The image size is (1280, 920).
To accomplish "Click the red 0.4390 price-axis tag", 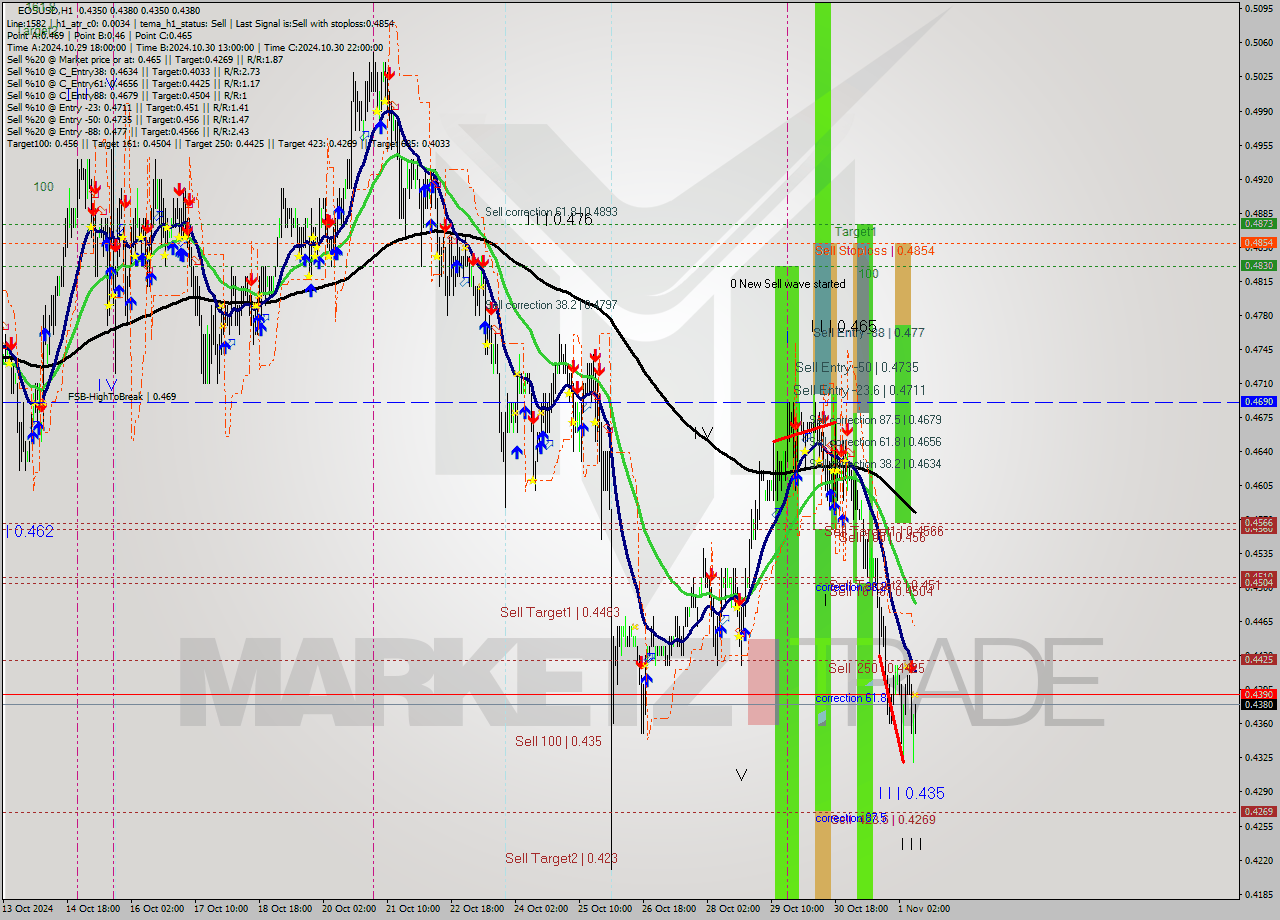I will (1258, 694).
